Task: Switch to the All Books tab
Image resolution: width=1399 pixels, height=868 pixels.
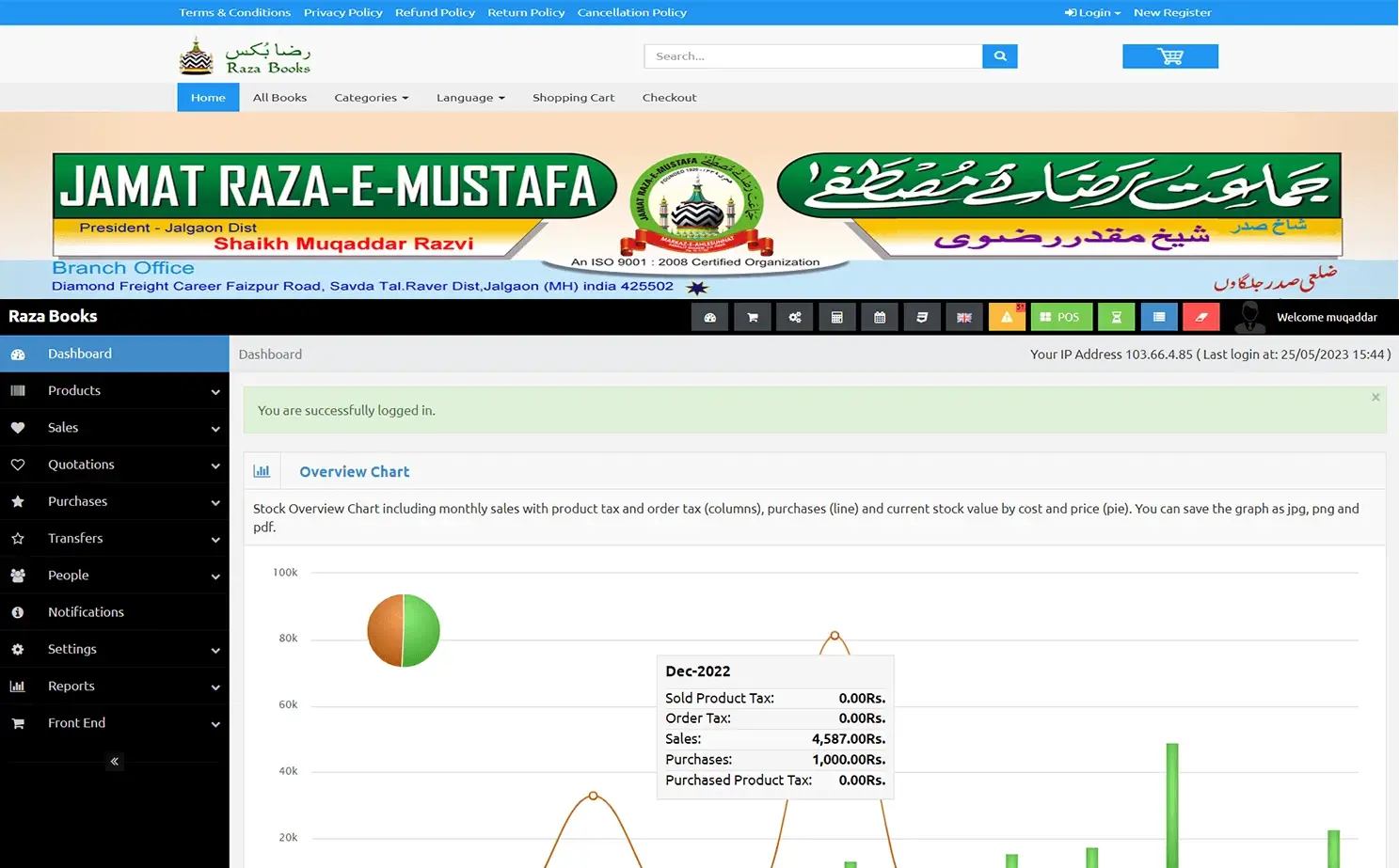Action: coord(279,97)
